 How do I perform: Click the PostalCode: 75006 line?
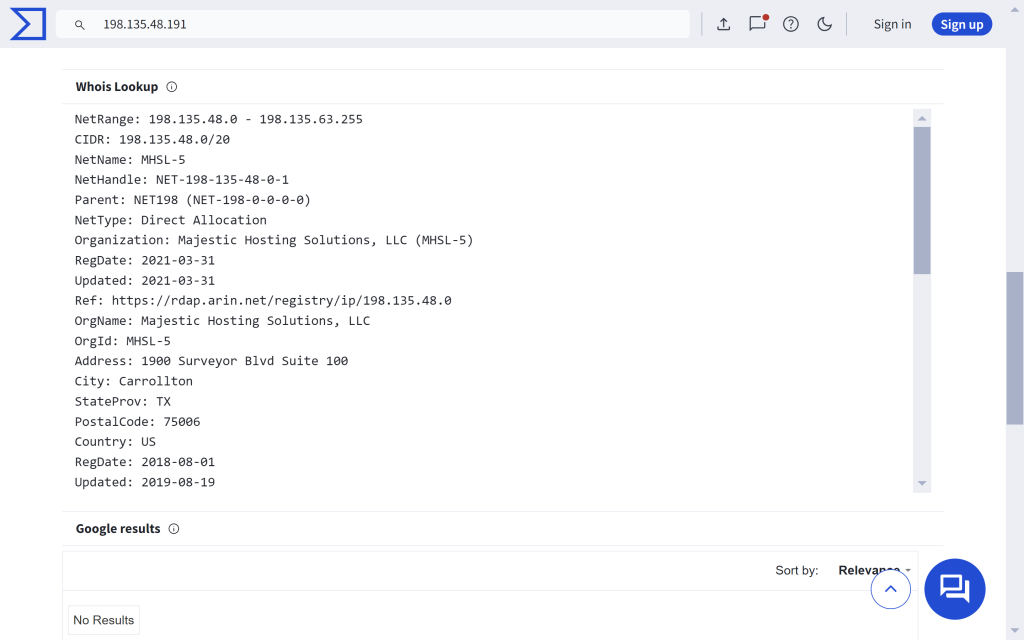click(x=137, y=422)
